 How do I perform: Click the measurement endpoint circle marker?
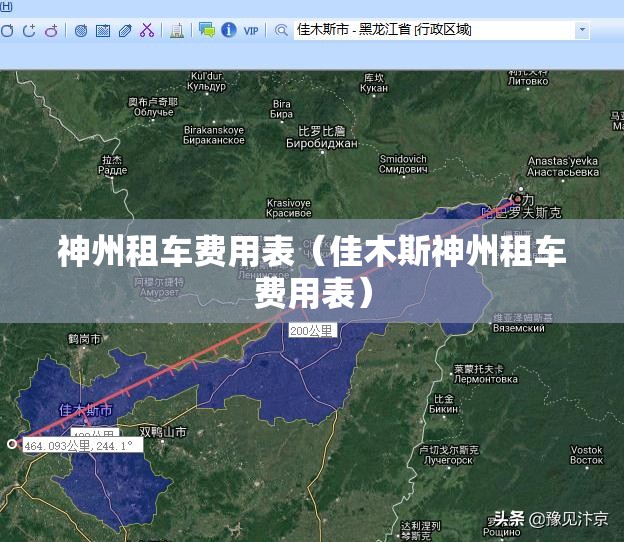point(12,443)
